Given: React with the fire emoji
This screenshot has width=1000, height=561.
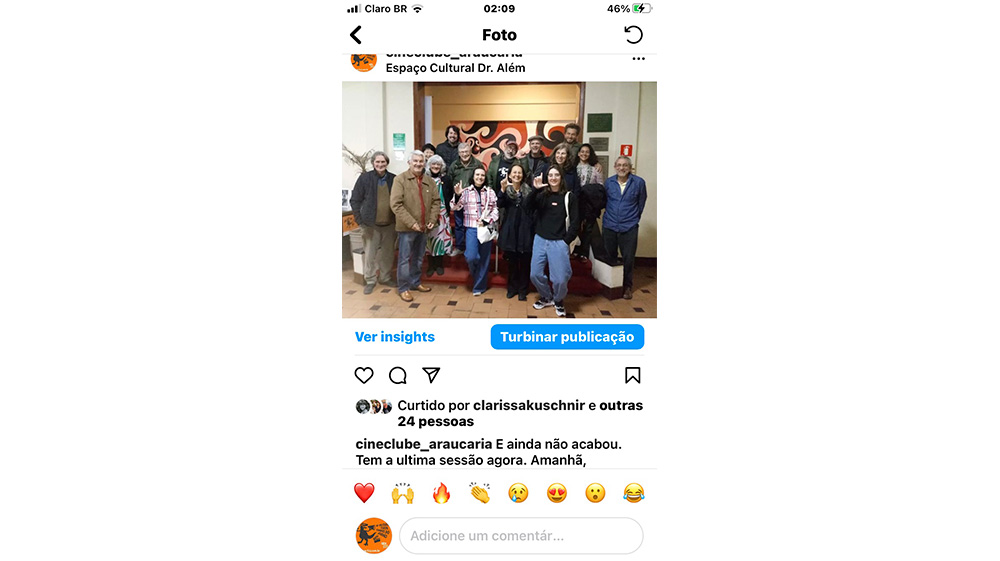Looking at the screenshot, I should click(441, 493).
